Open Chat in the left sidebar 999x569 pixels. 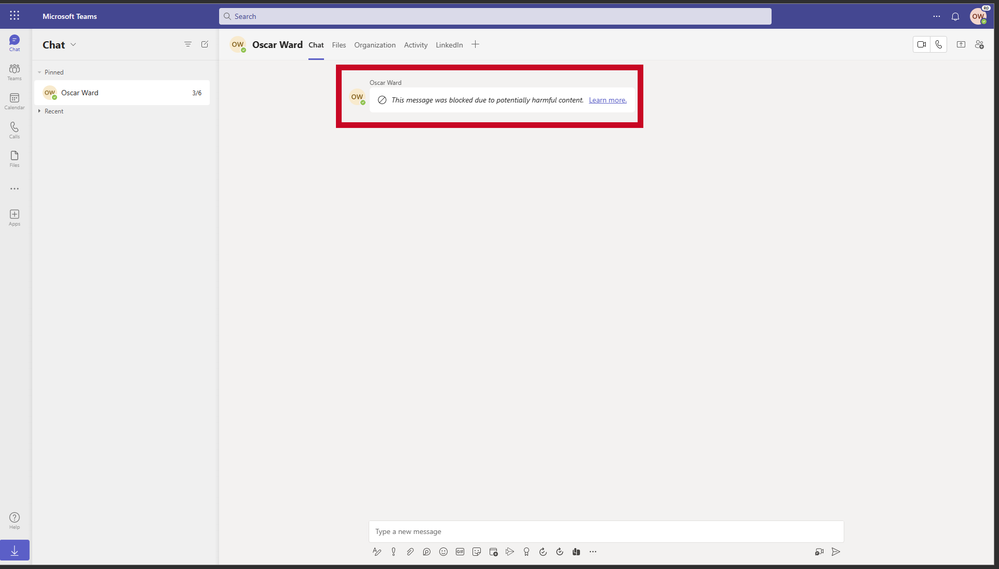point(14,43)
